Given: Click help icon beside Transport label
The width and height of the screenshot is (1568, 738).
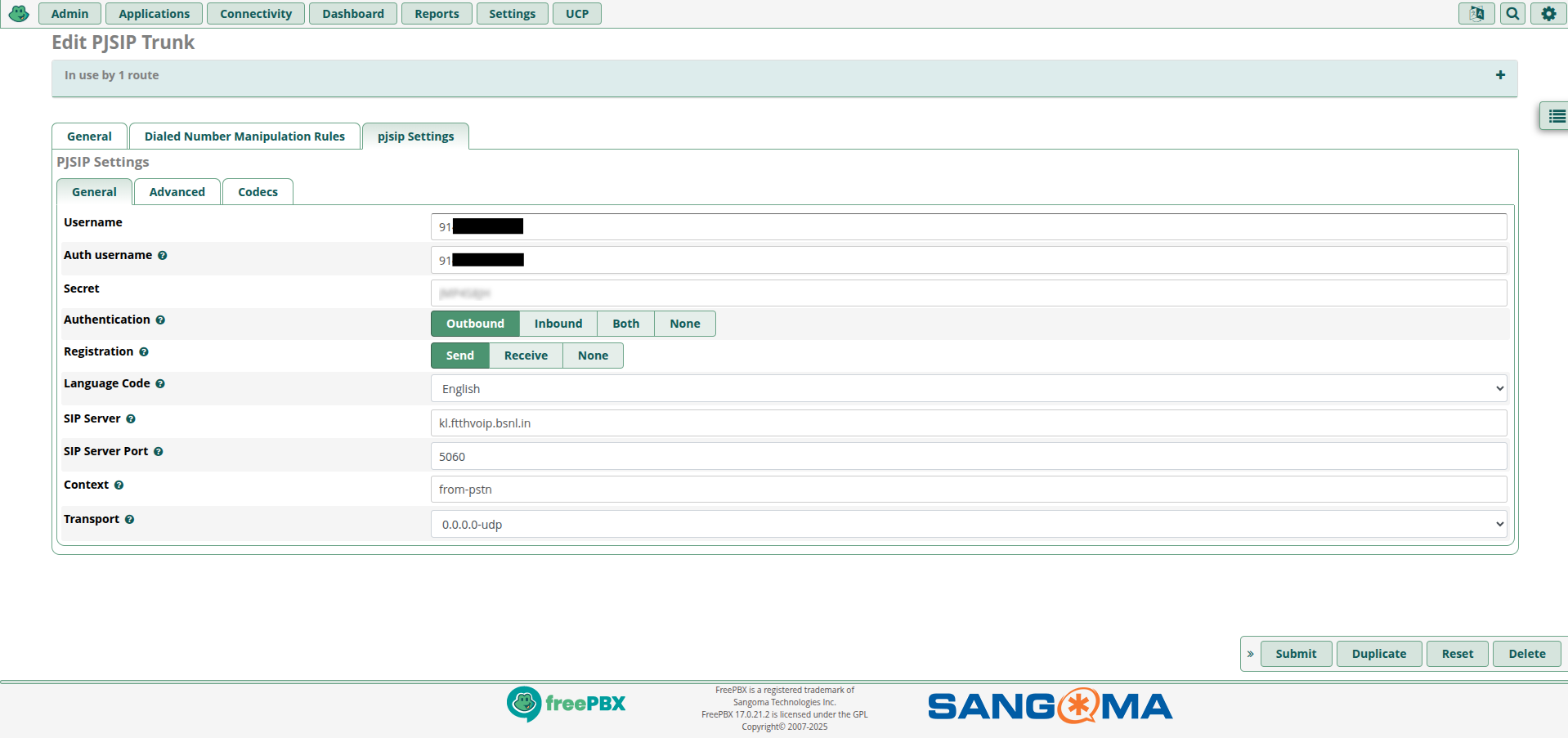Looking at the screenshot, I should pyautogui.click(x=130, y=520).
